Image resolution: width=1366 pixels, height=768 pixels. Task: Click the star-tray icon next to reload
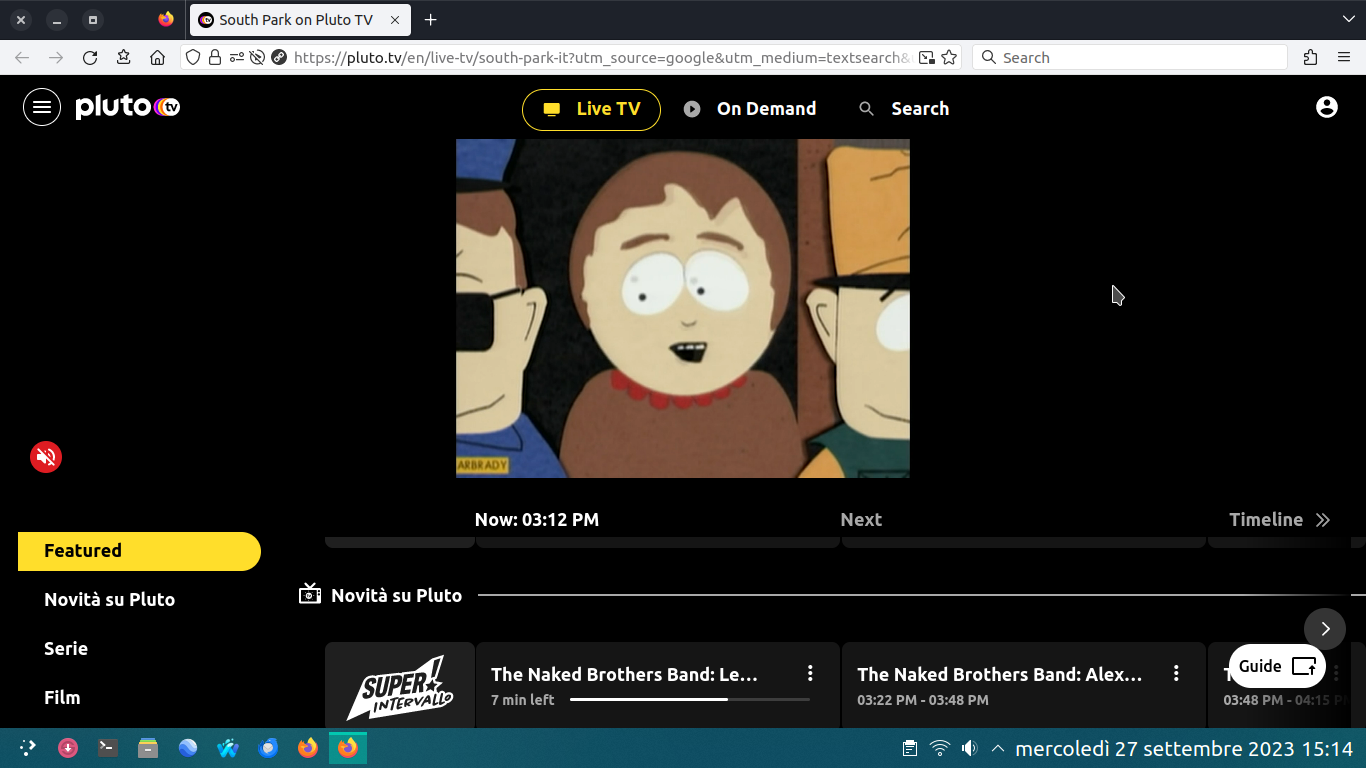point(124,58)
